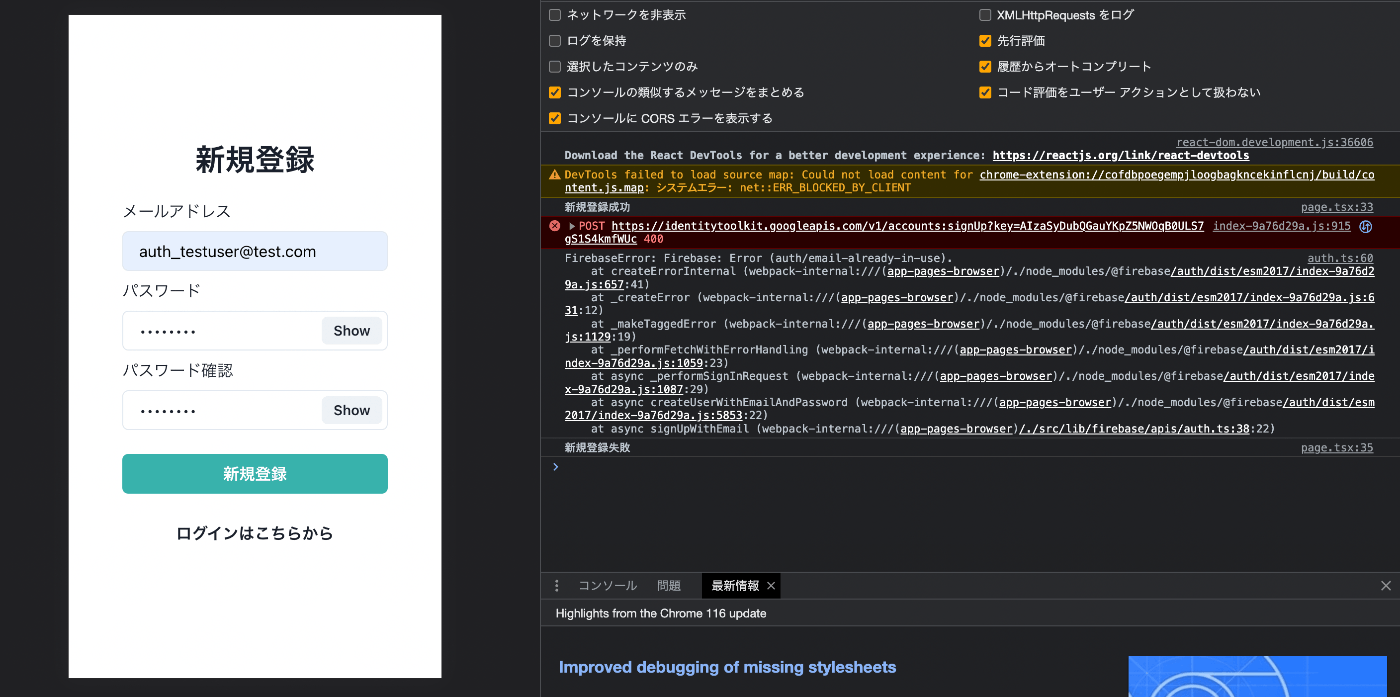Open the index-9a76d29a.js:5853 stack link
The width and height of the screenshot is (1400, 697).
(x=969, y=409)
